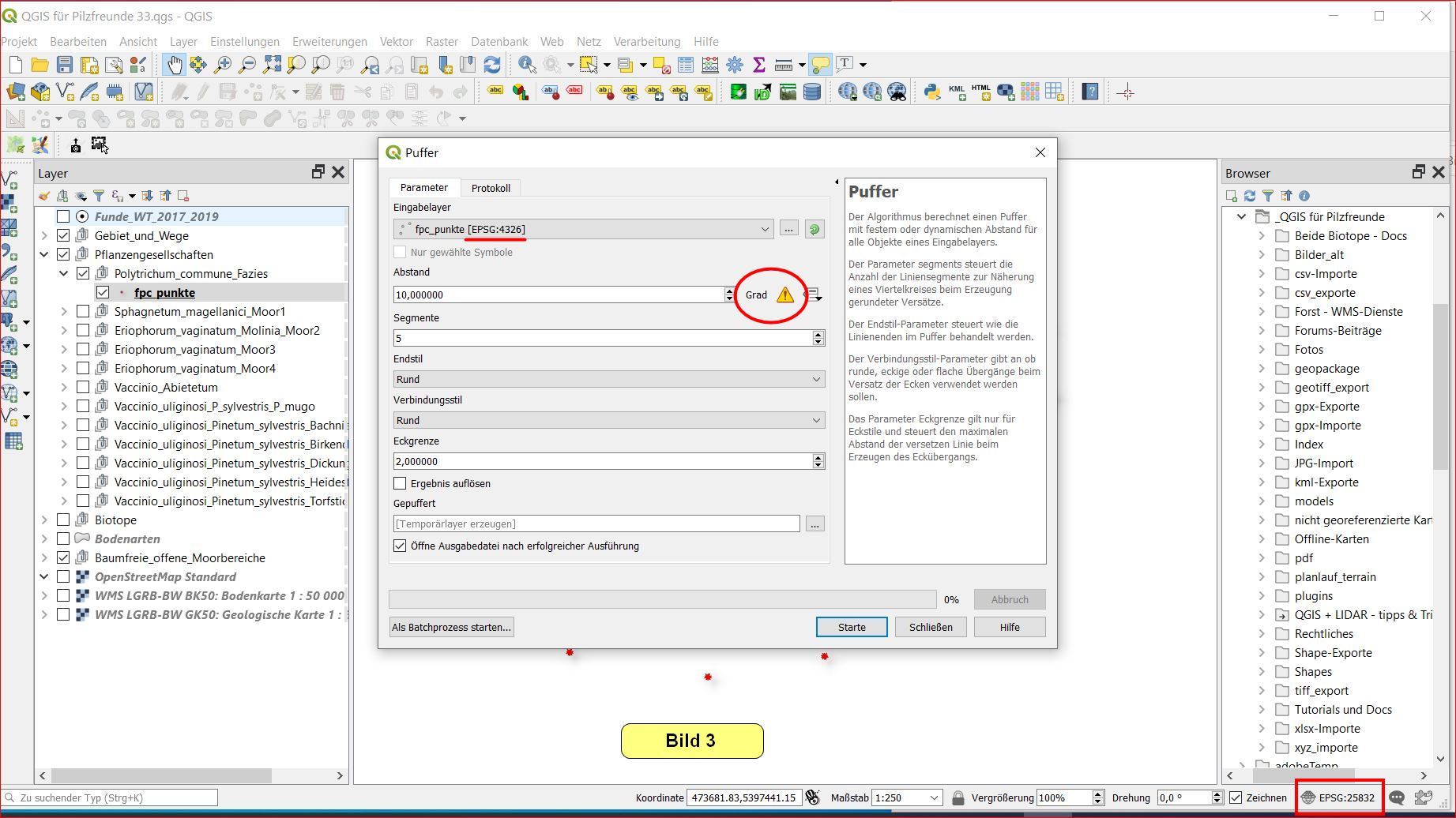Click the EPSG:25832 project CRS status button
The width and height of the screenshot is (1456, 818).
coord(1339,797)
